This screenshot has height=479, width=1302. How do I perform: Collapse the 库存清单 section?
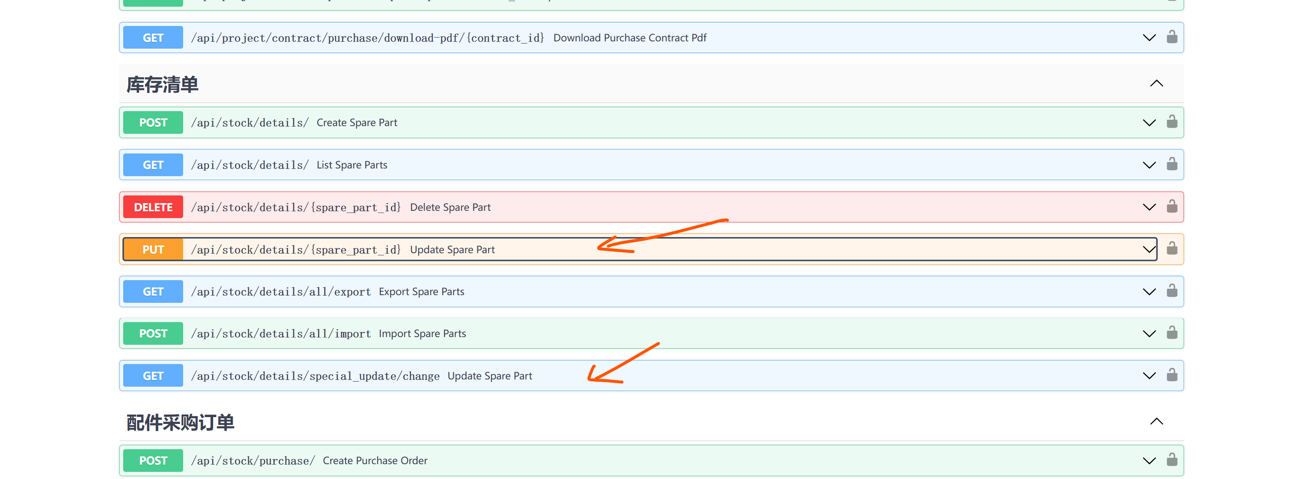click(1156, 84)
